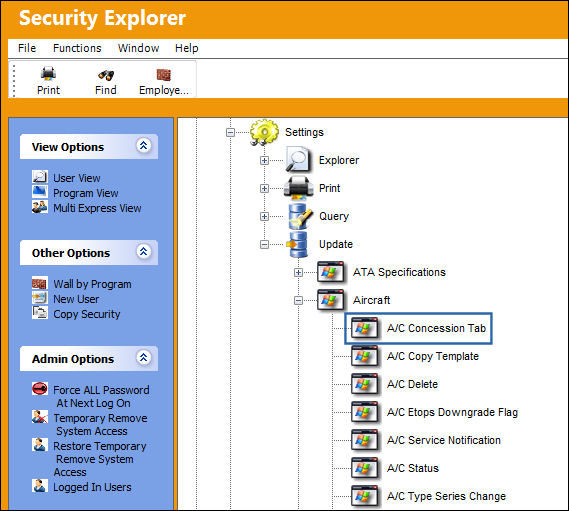Select the A/C Etops Downgrade Flag label
The width and height of the screenshot is (569, 511).
452,412
